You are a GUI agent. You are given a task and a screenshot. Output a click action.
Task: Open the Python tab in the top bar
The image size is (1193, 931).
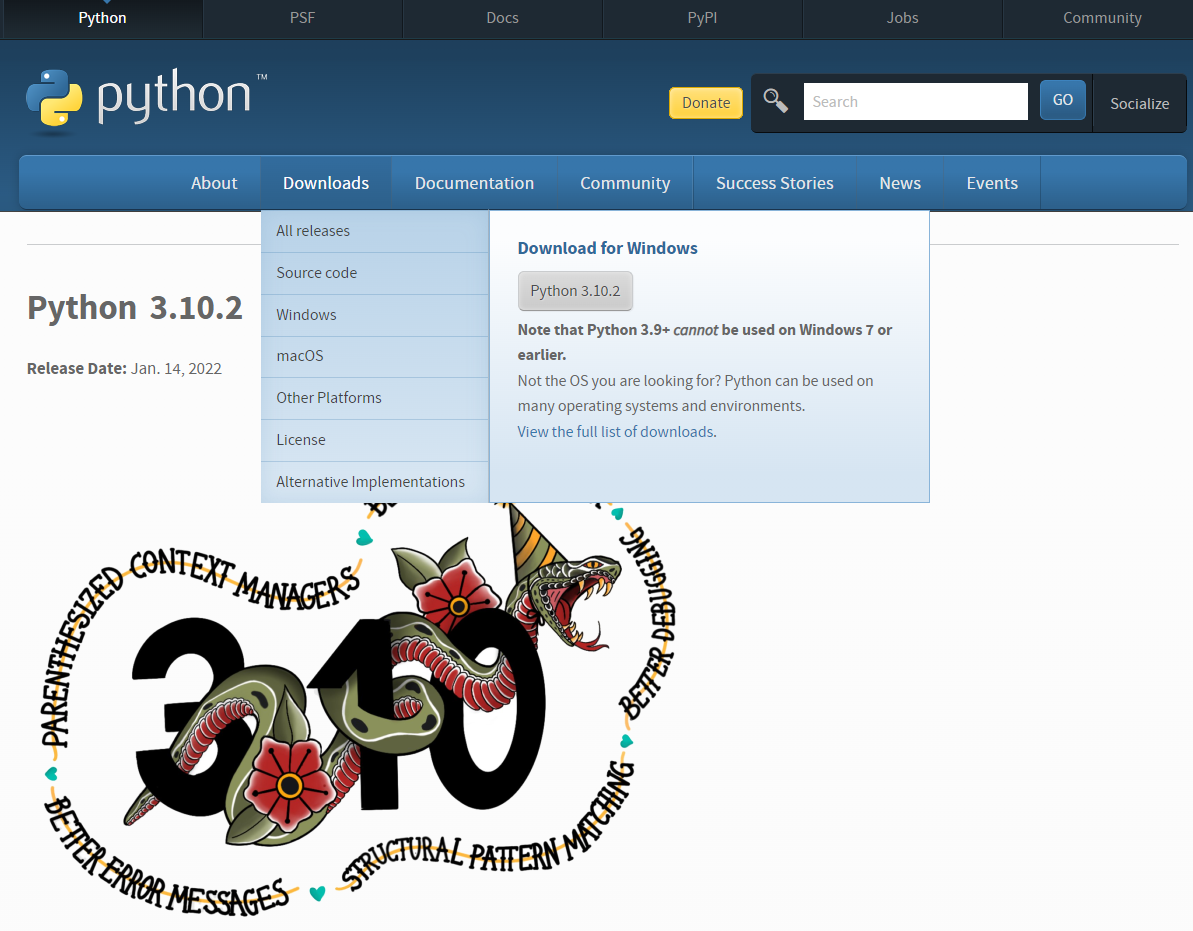point(102,18)
